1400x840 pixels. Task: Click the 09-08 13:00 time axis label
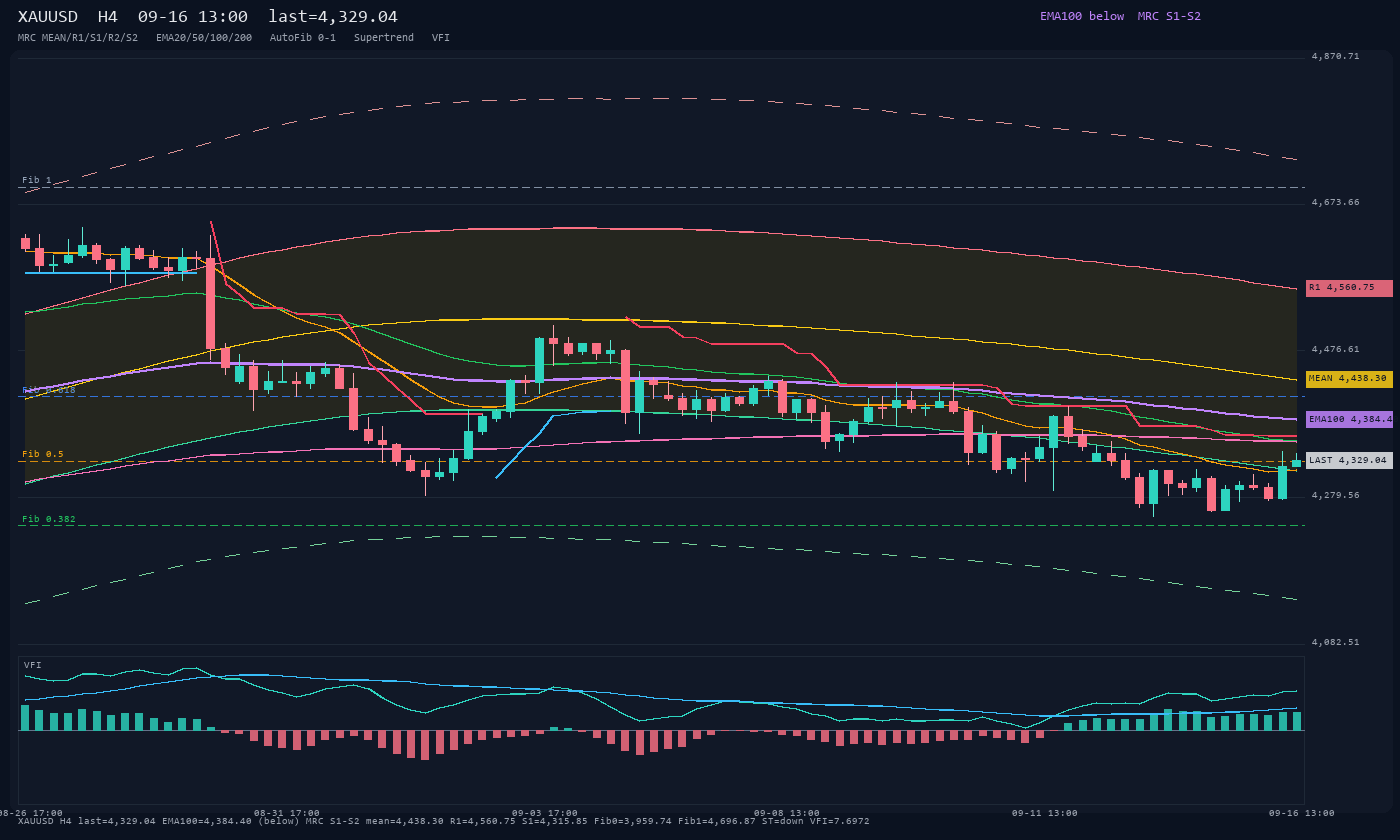(787, 813)
